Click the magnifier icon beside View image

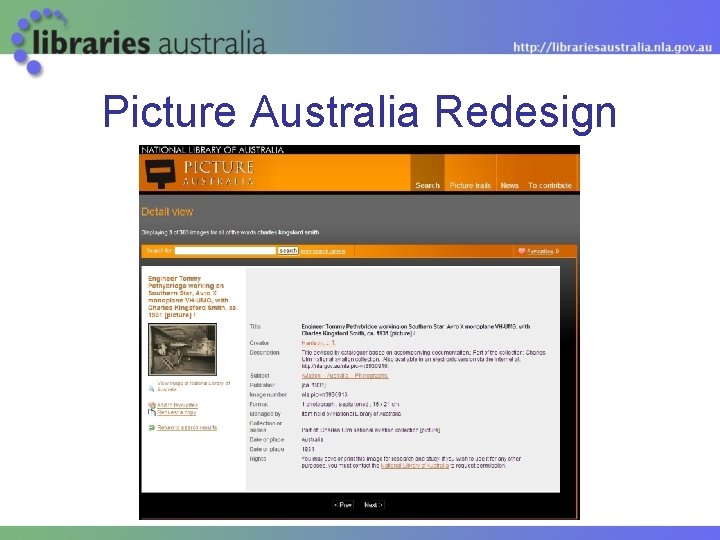click(152, 388)
